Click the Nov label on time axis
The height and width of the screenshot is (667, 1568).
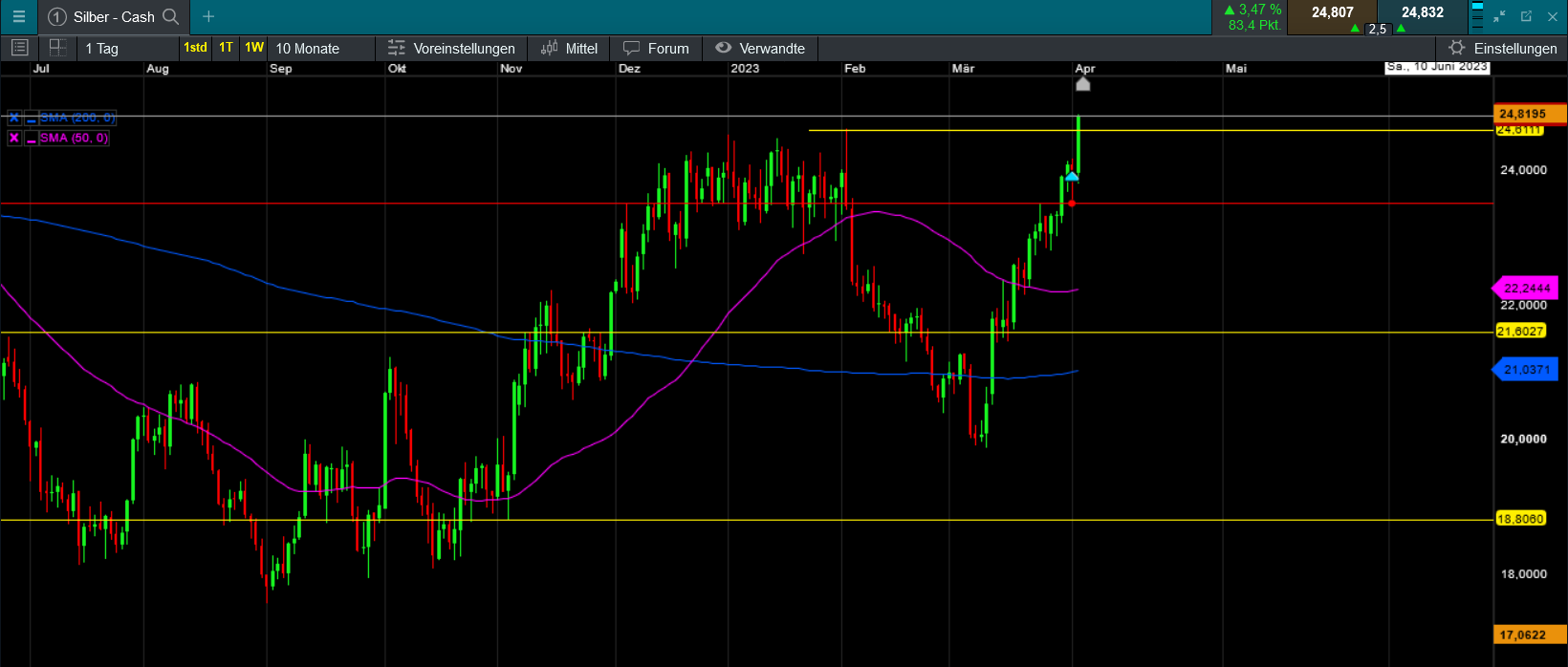(512, 69)
